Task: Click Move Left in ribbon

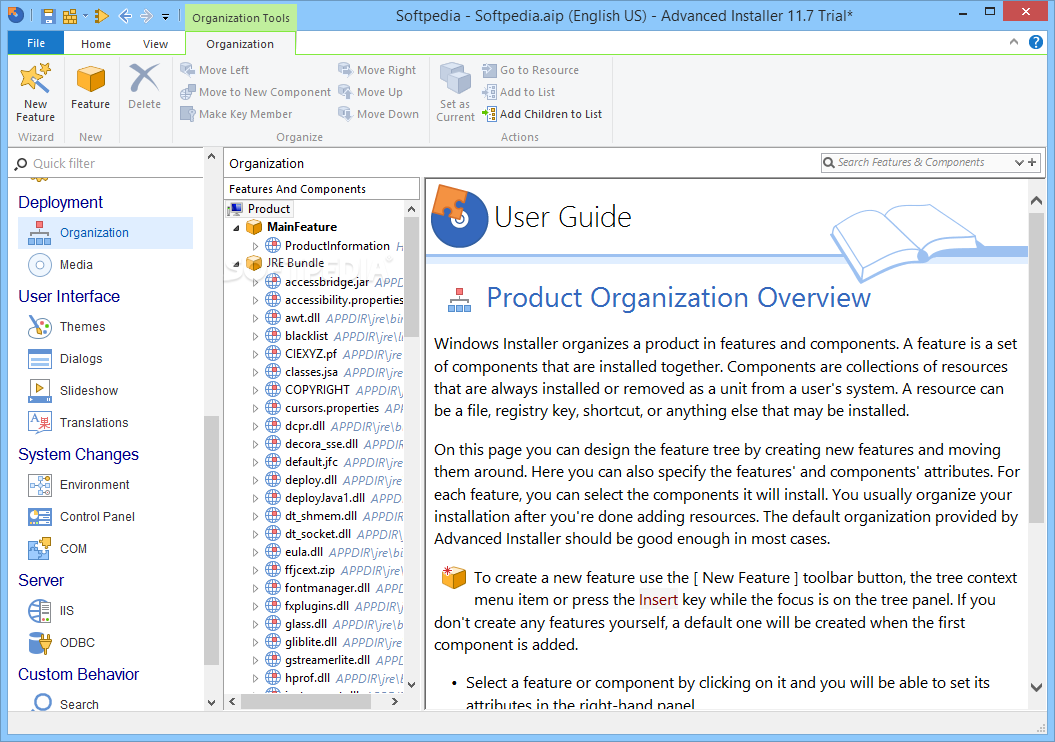Action: [x=215, y=70]
